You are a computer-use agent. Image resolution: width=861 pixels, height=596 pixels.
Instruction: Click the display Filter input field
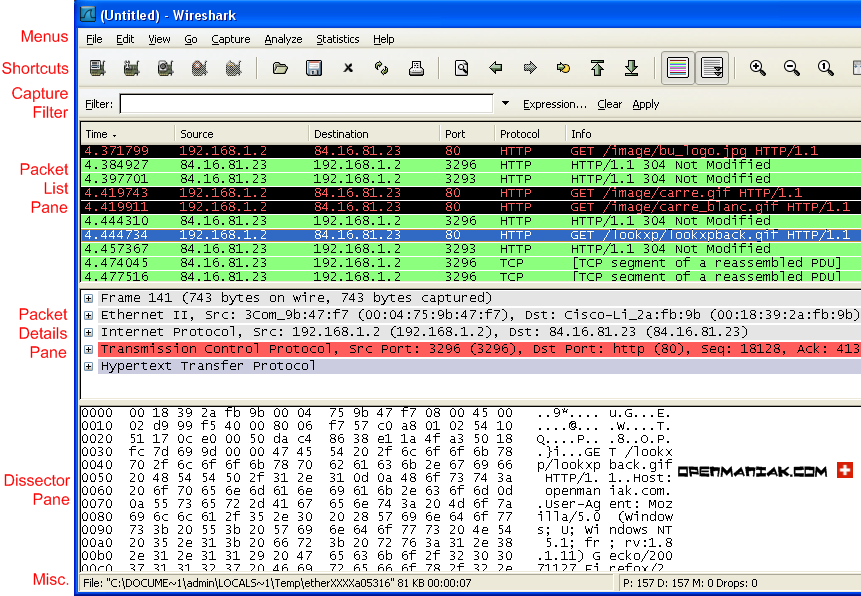click(x=306, y=104)
